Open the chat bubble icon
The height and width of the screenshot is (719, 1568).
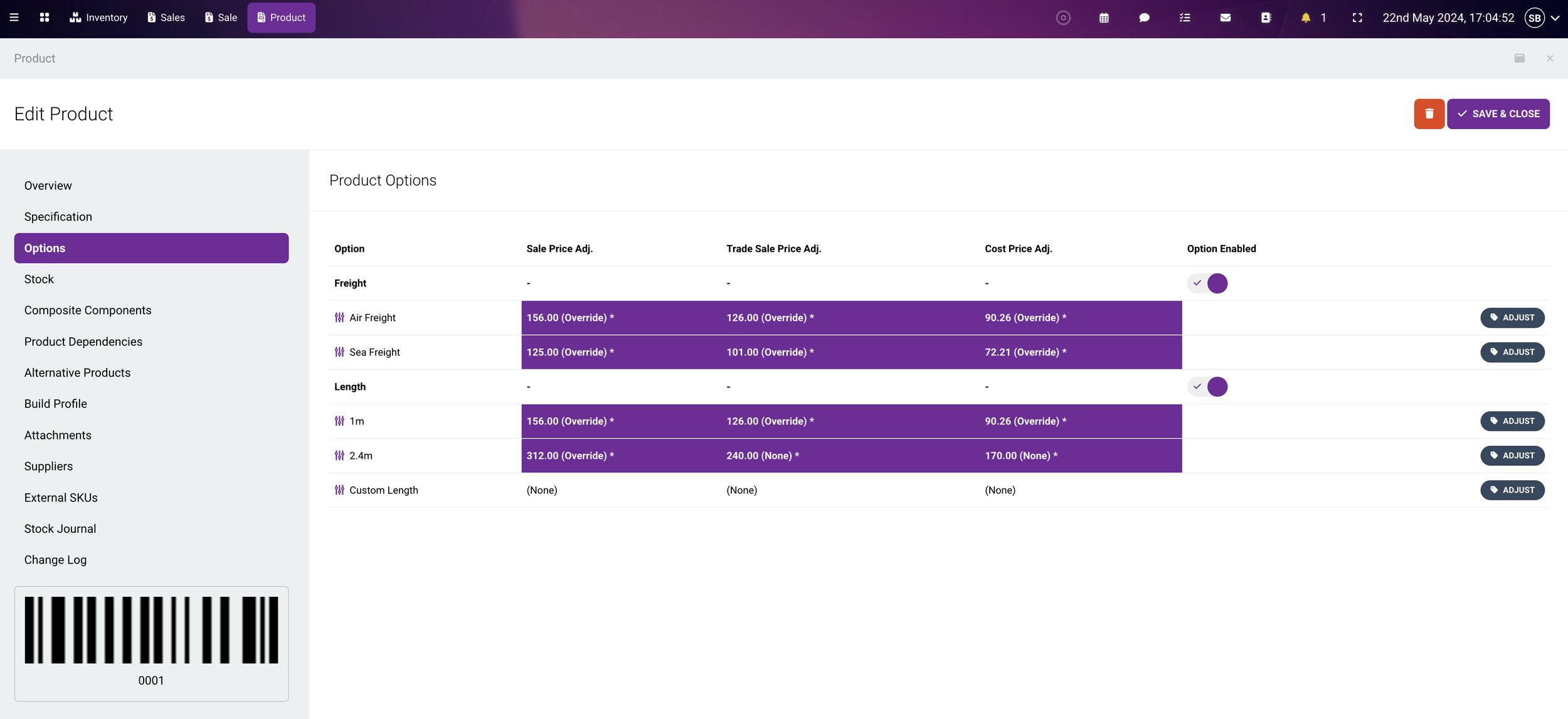click(1144, 18)
